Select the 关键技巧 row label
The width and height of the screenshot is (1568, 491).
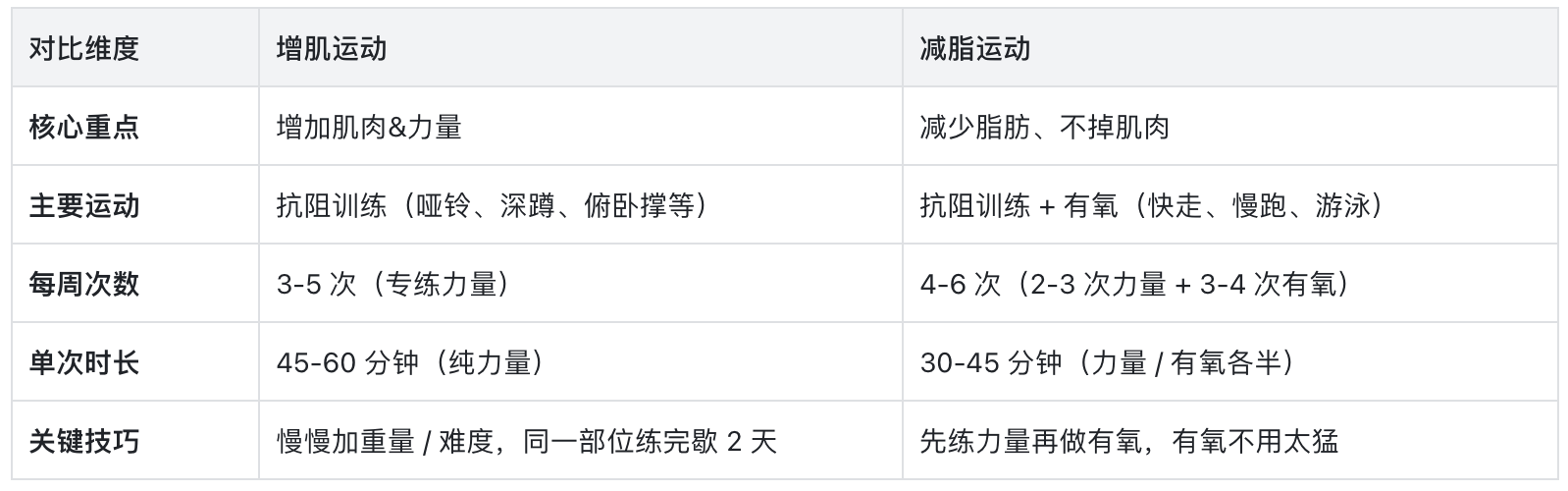pos(84,441)
